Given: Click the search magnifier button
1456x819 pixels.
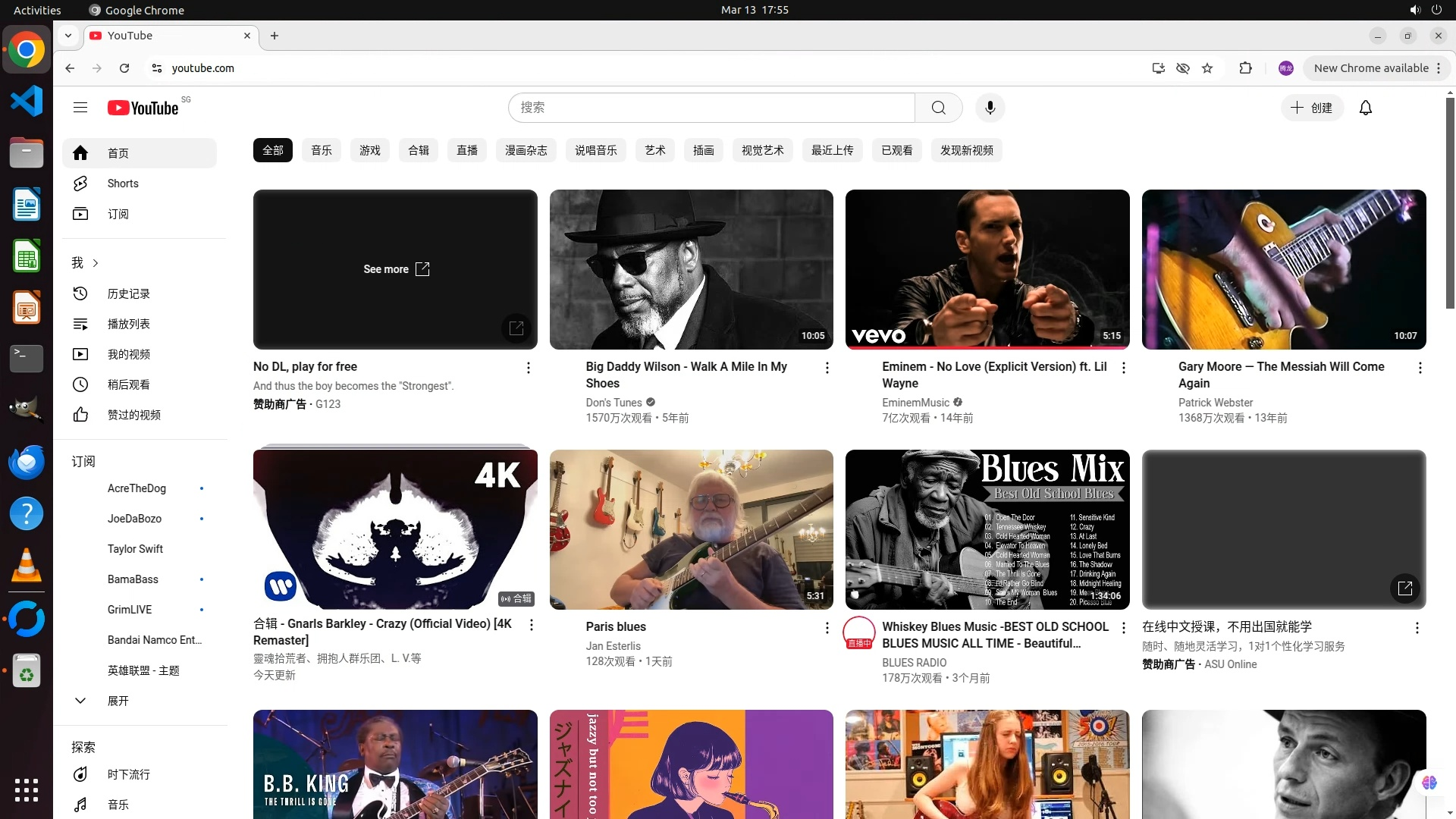Looking at the screenshot, I should pyautogui.click(x=938, y=108).
